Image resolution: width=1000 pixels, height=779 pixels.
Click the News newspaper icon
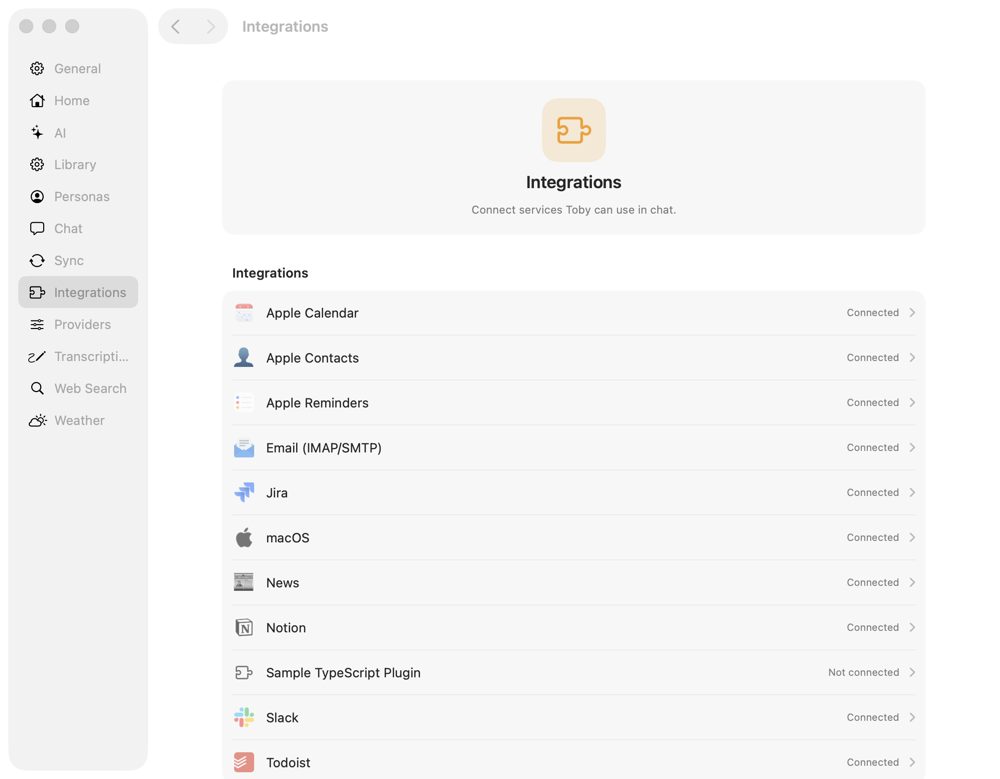[x=244, y=582]
